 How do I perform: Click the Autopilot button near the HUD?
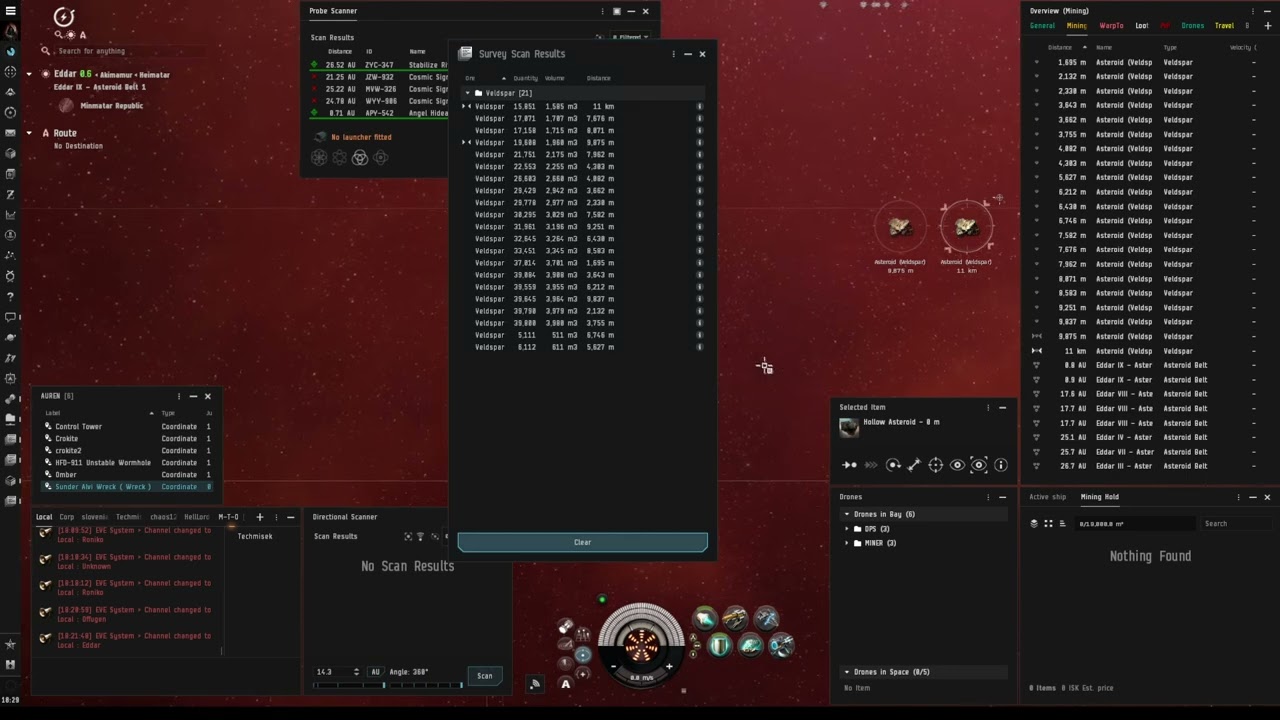(x=565, y=684)
